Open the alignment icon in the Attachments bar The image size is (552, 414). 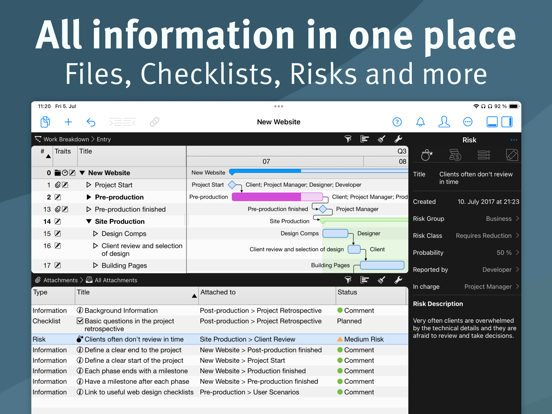(x=364, y=280)
